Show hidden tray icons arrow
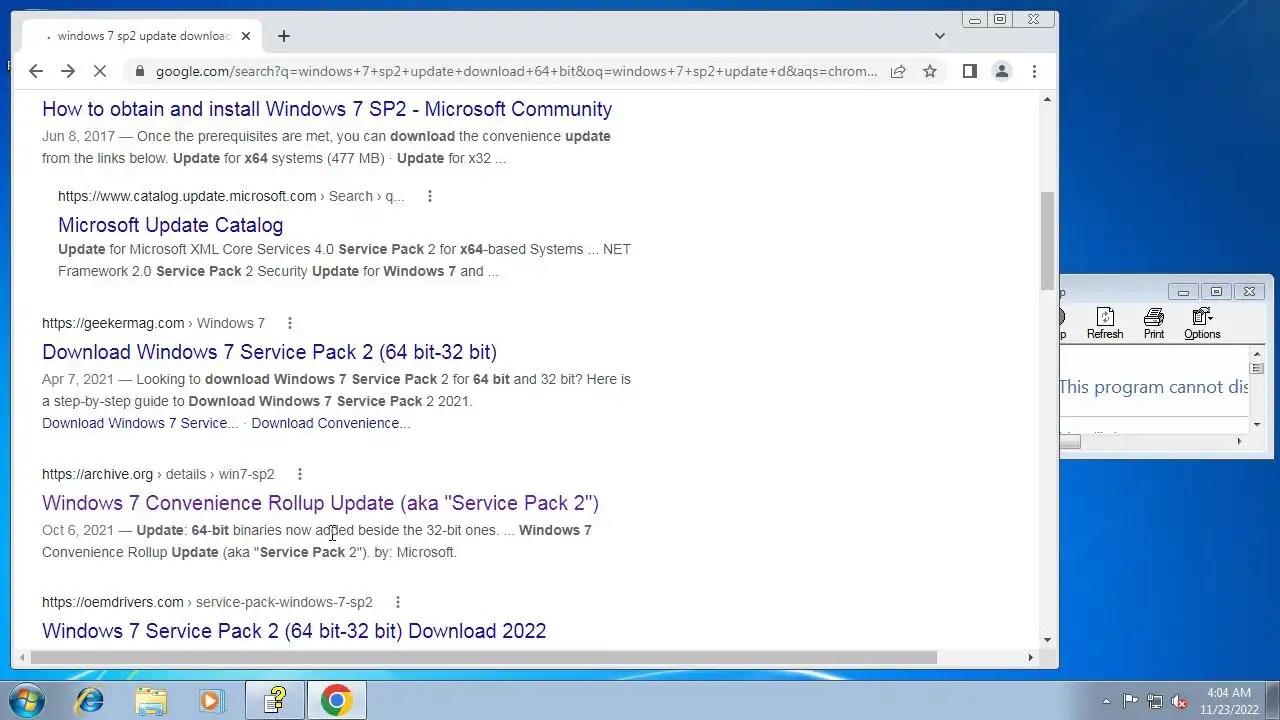The image size is (1280, 720). [1106, 701]
